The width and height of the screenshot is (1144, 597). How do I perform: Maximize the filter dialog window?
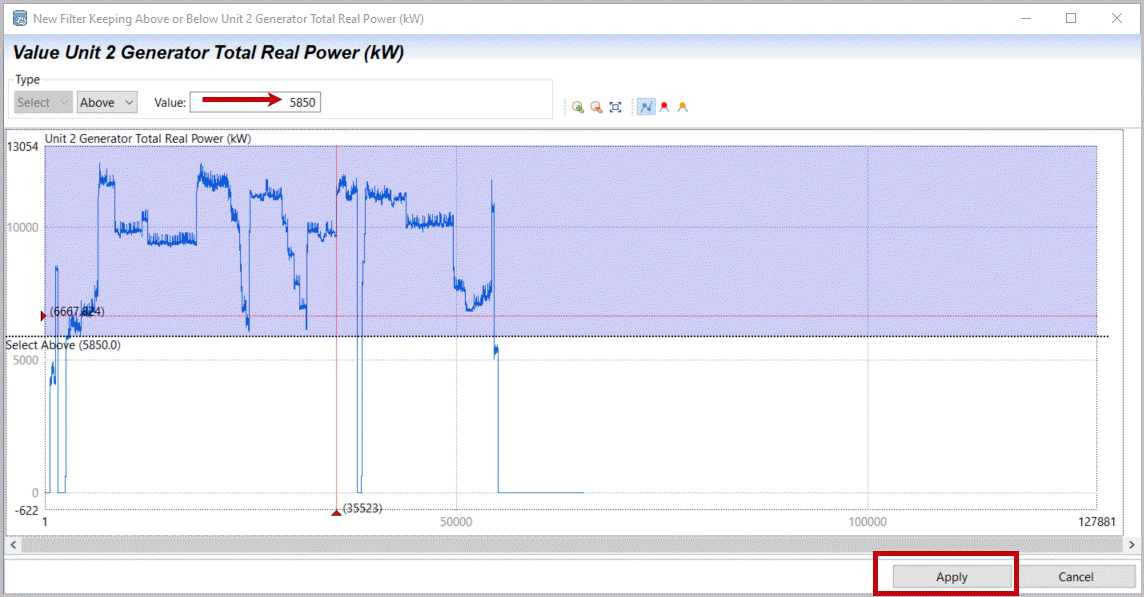(1071, 18)
